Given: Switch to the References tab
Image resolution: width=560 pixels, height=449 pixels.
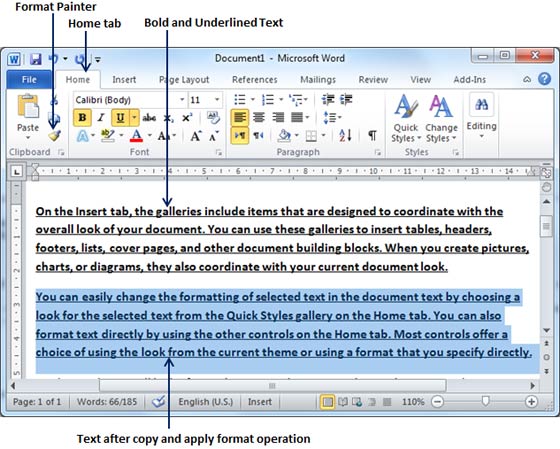Looking at the screenshot, I should pos(255,80).
